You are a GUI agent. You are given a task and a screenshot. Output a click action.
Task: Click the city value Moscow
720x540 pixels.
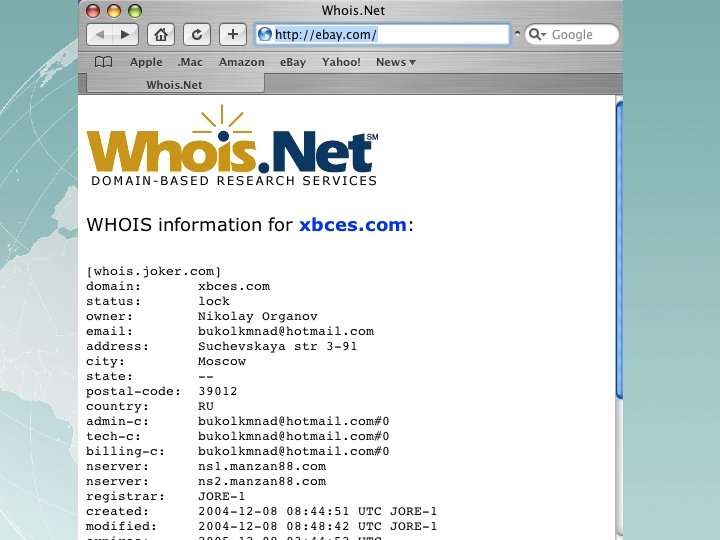222,361
